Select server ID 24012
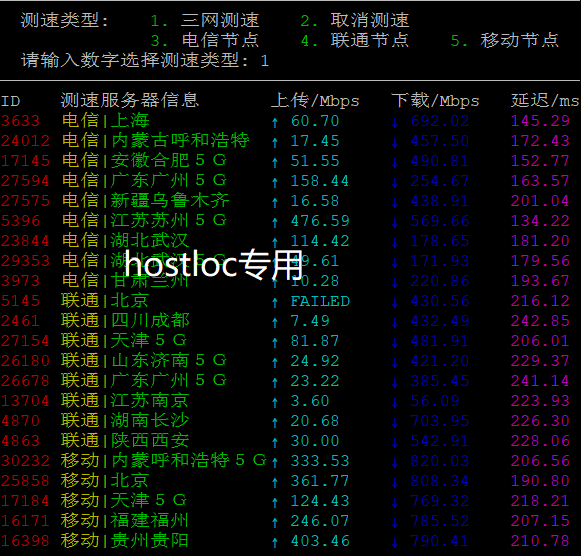The height and width of the screenshot is (556, 581). point(25,141)
